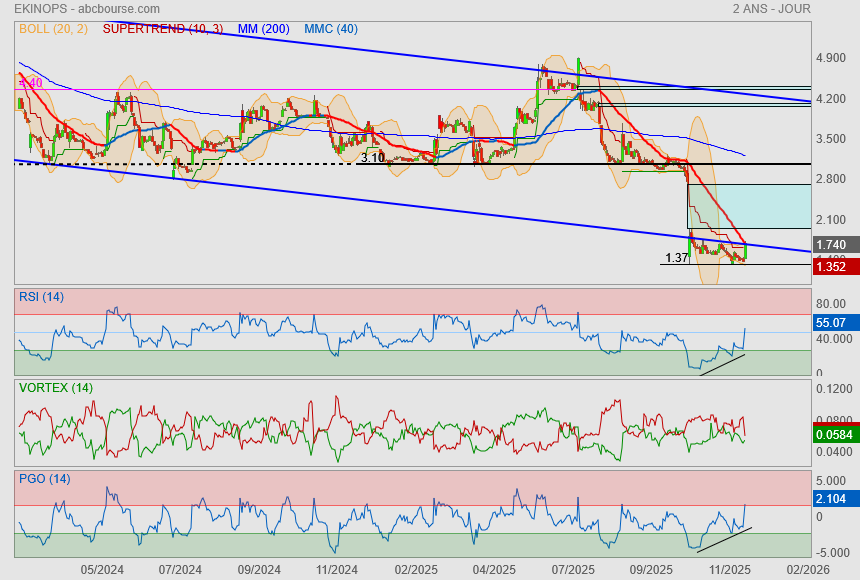
Task: Click the 05/2024 date axis label
Action: click(102, 569)
